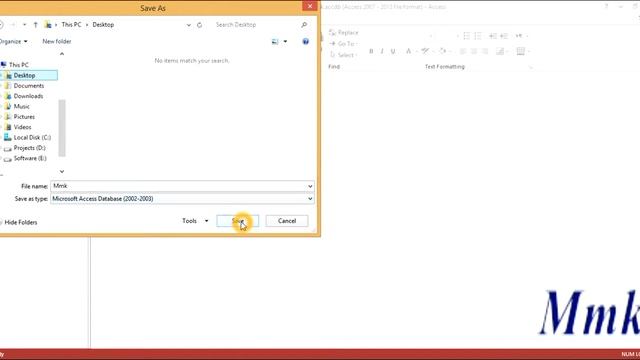Select Desktop in the navigation tree

point(24,76)
